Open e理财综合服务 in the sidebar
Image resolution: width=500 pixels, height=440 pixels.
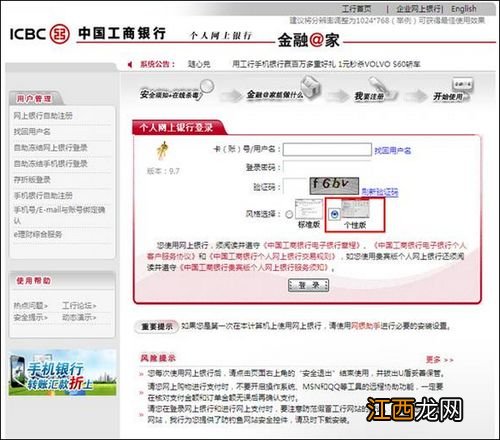[38, 234]
